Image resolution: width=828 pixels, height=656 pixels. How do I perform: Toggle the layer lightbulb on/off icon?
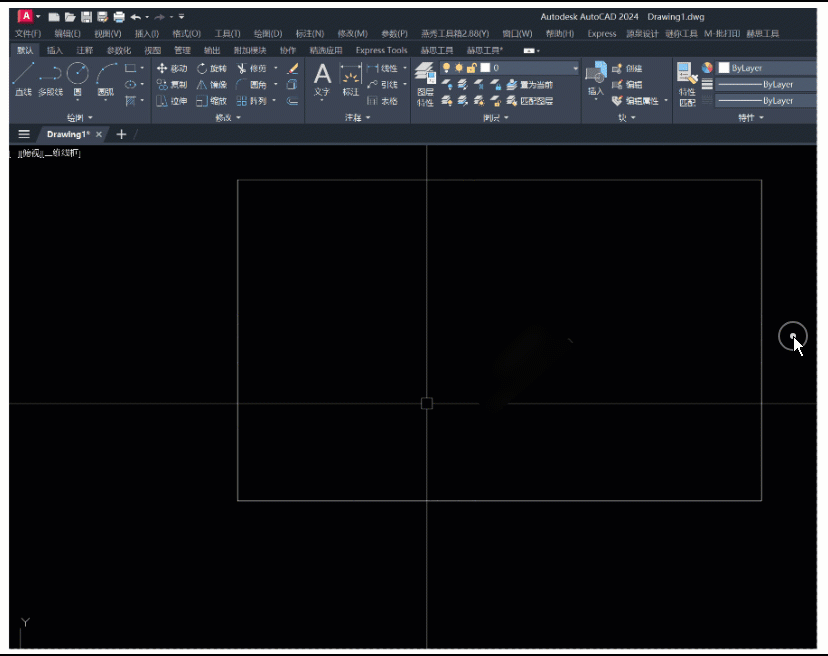point(447,68)
